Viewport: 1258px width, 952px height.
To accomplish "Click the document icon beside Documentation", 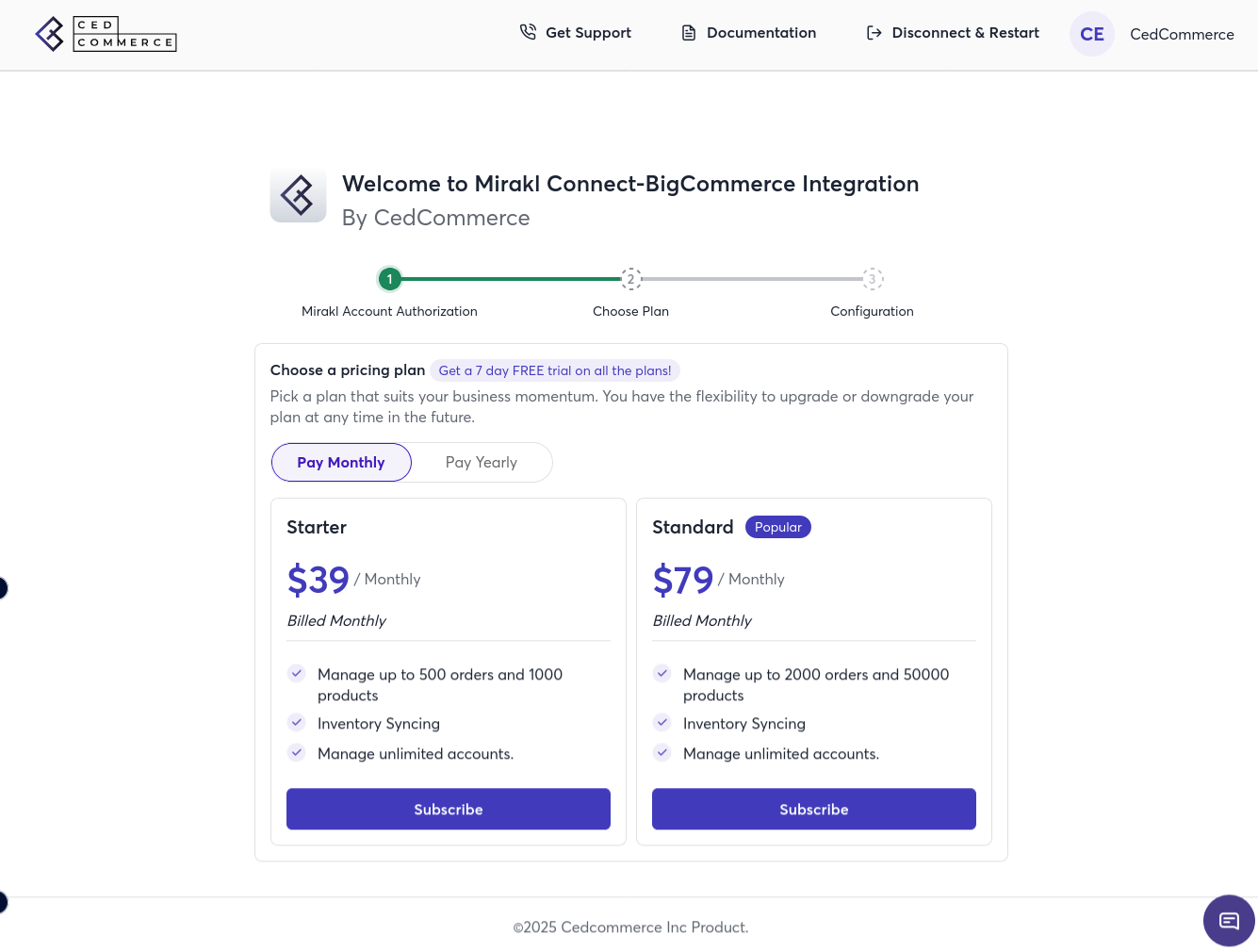I will [x=689, y=33].
